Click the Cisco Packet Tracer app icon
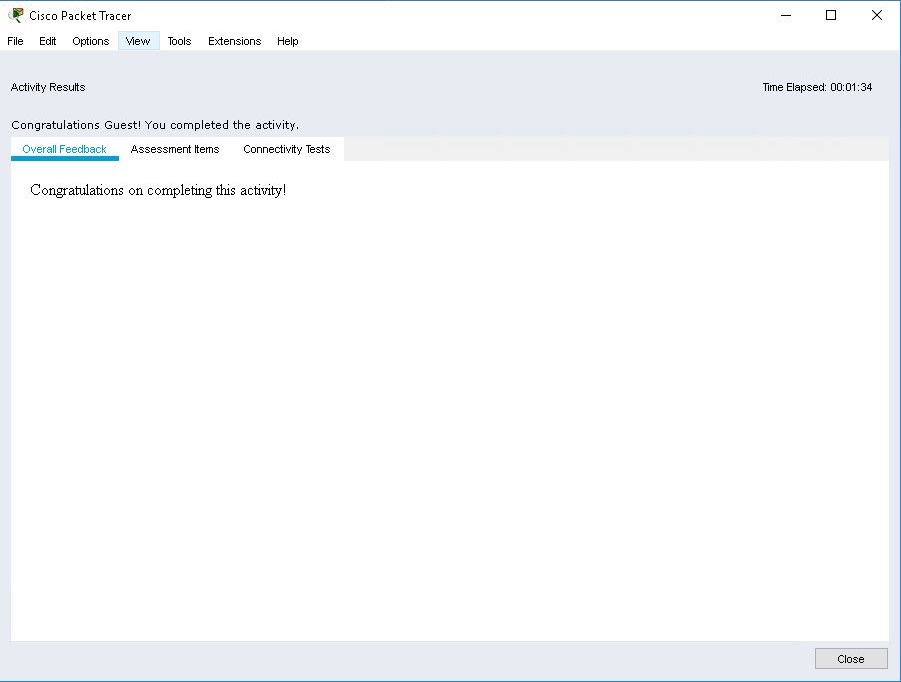Viewport: 901px width, 682px height. [x=16, y=15]
